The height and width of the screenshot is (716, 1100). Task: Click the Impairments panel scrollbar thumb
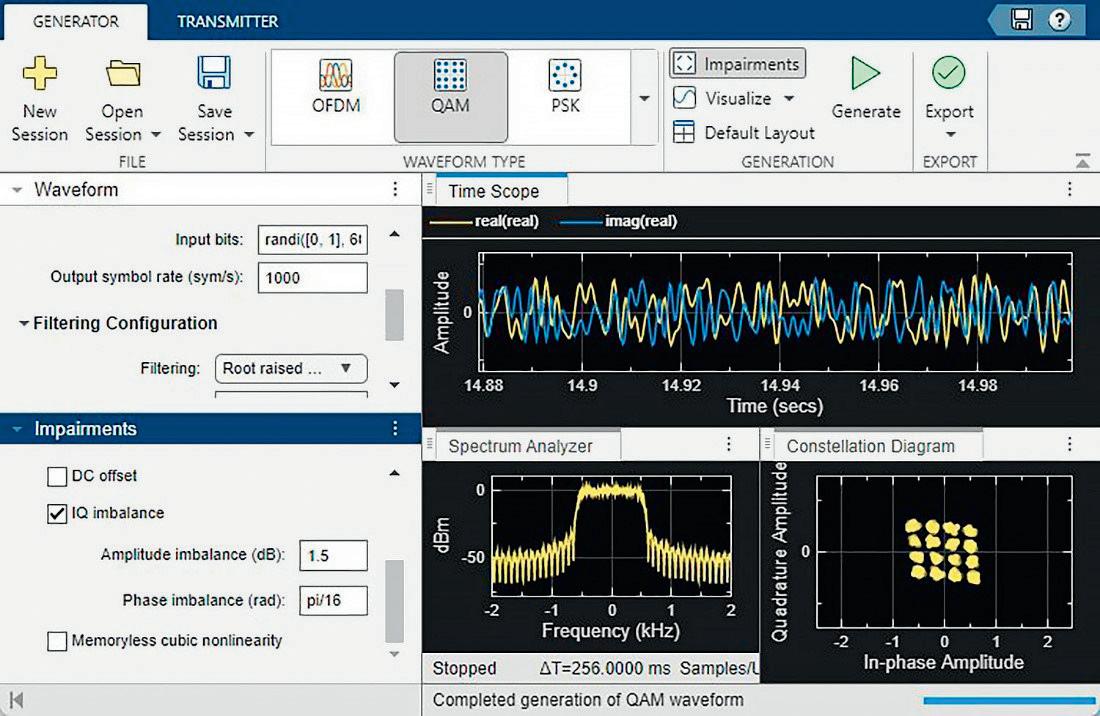pyautogui.click(x=395, y=601)
